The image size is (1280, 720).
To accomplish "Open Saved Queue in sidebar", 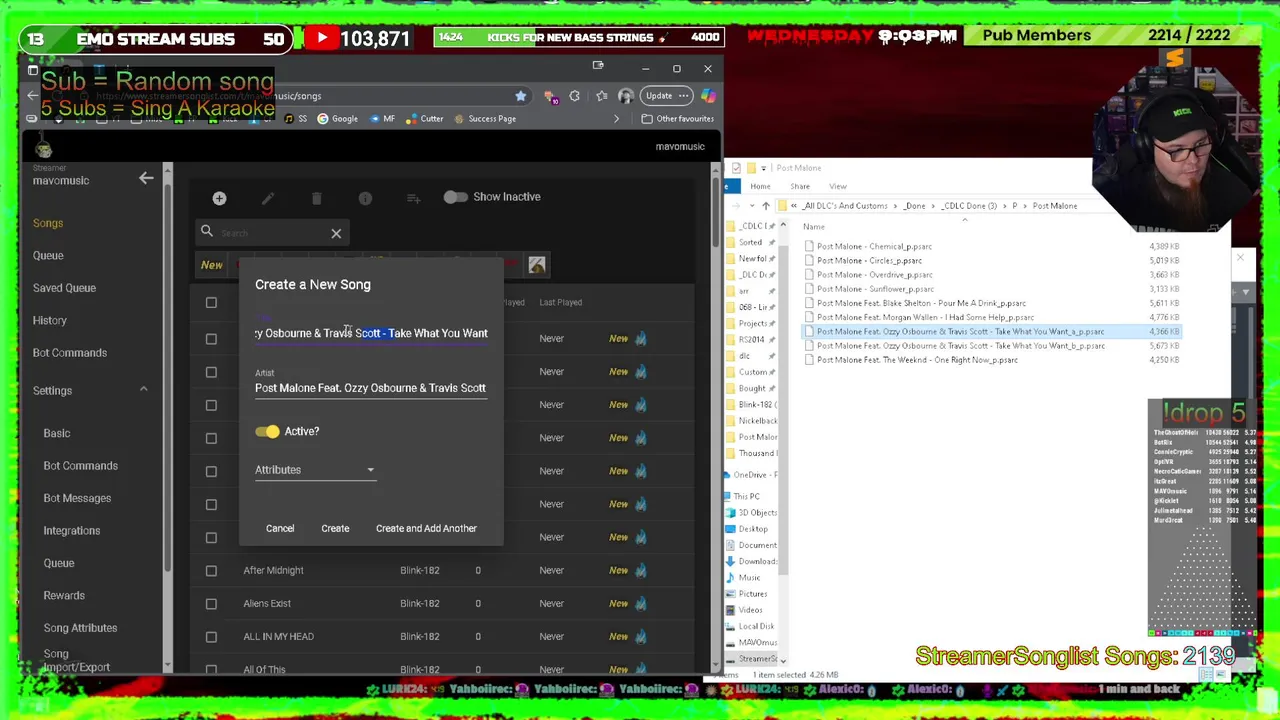I will coord(64,288).
